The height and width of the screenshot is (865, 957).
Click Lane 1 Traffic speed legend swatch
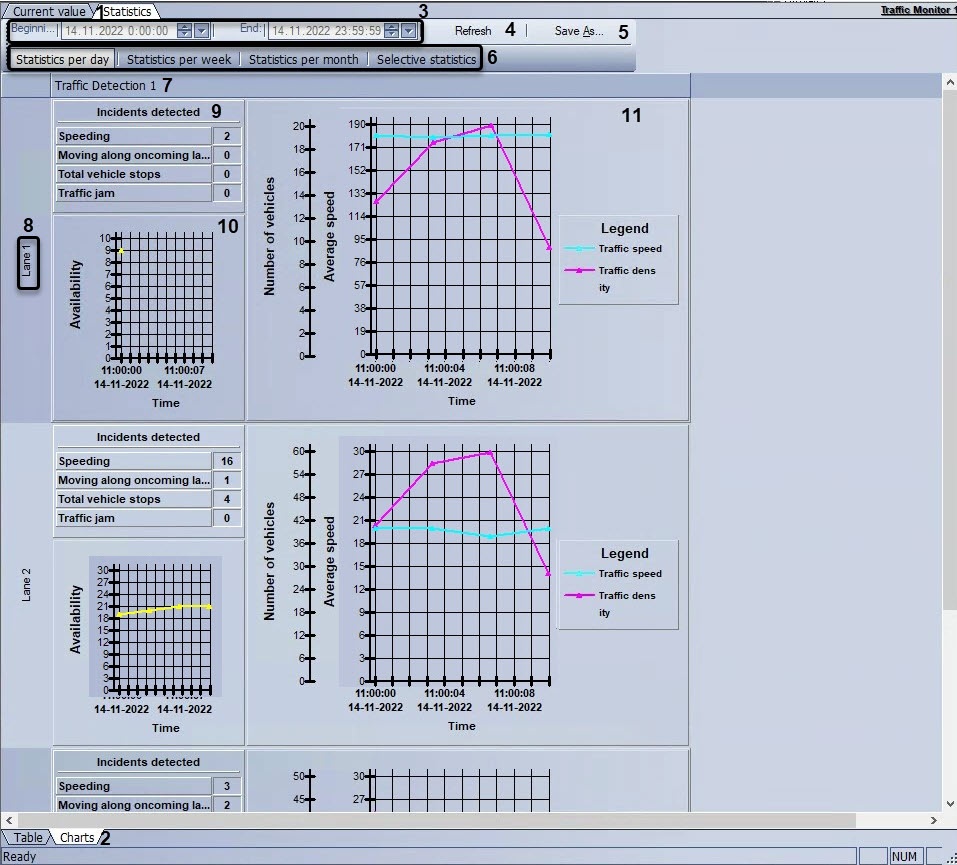pos(579,249)
